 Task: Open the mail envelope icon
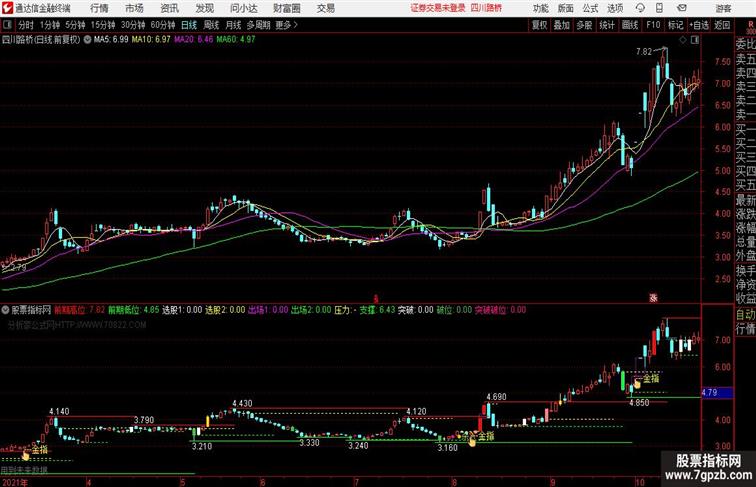[682, 8]
